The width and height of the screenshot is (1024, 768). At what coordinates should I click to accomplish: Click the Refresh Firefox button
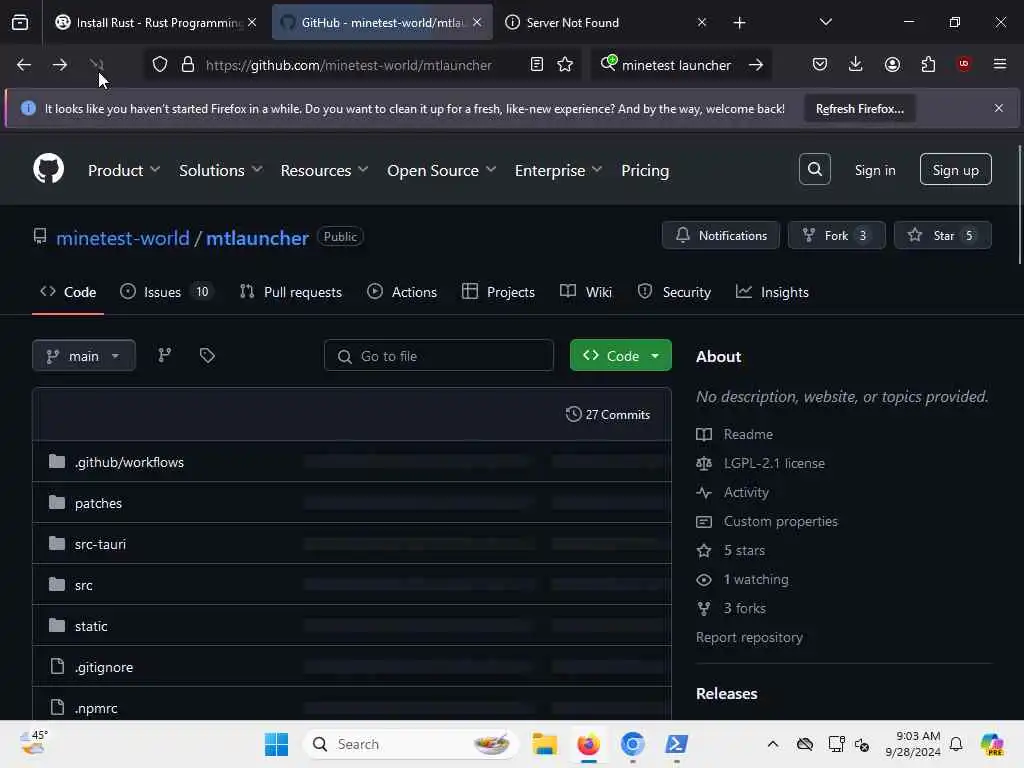coord(859,108)
